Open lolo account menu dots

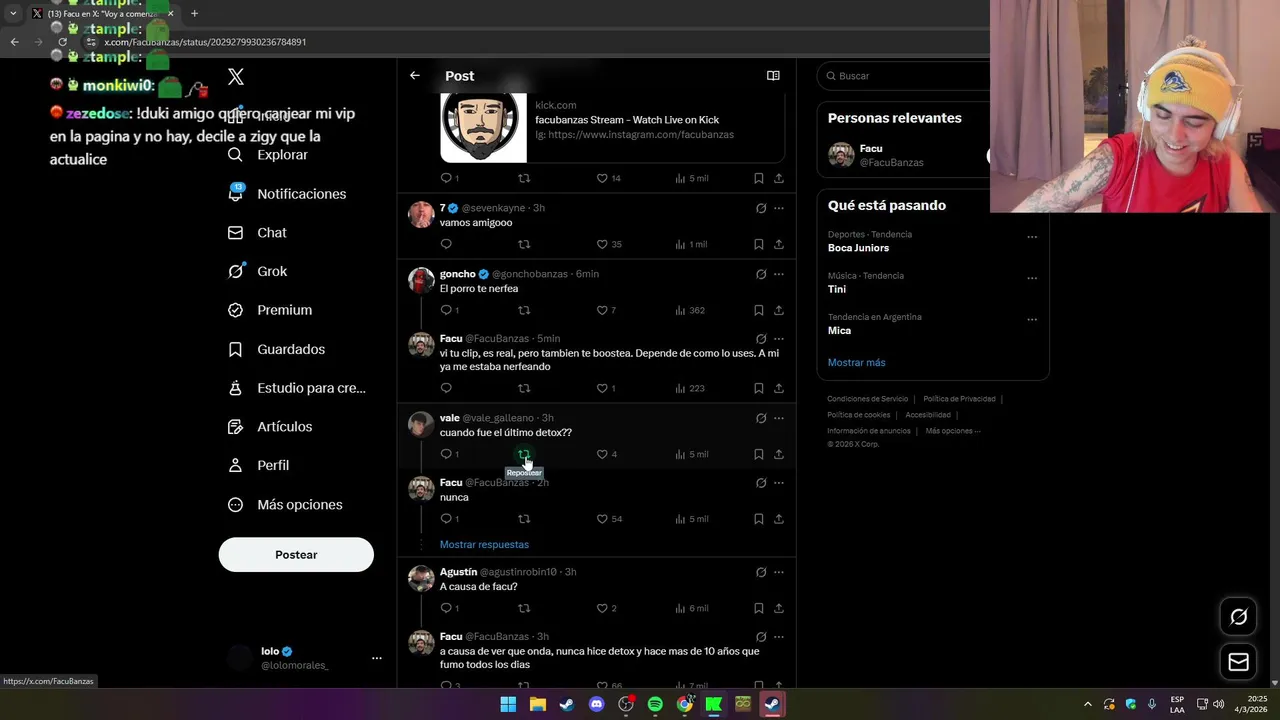[x=377, y=658]
